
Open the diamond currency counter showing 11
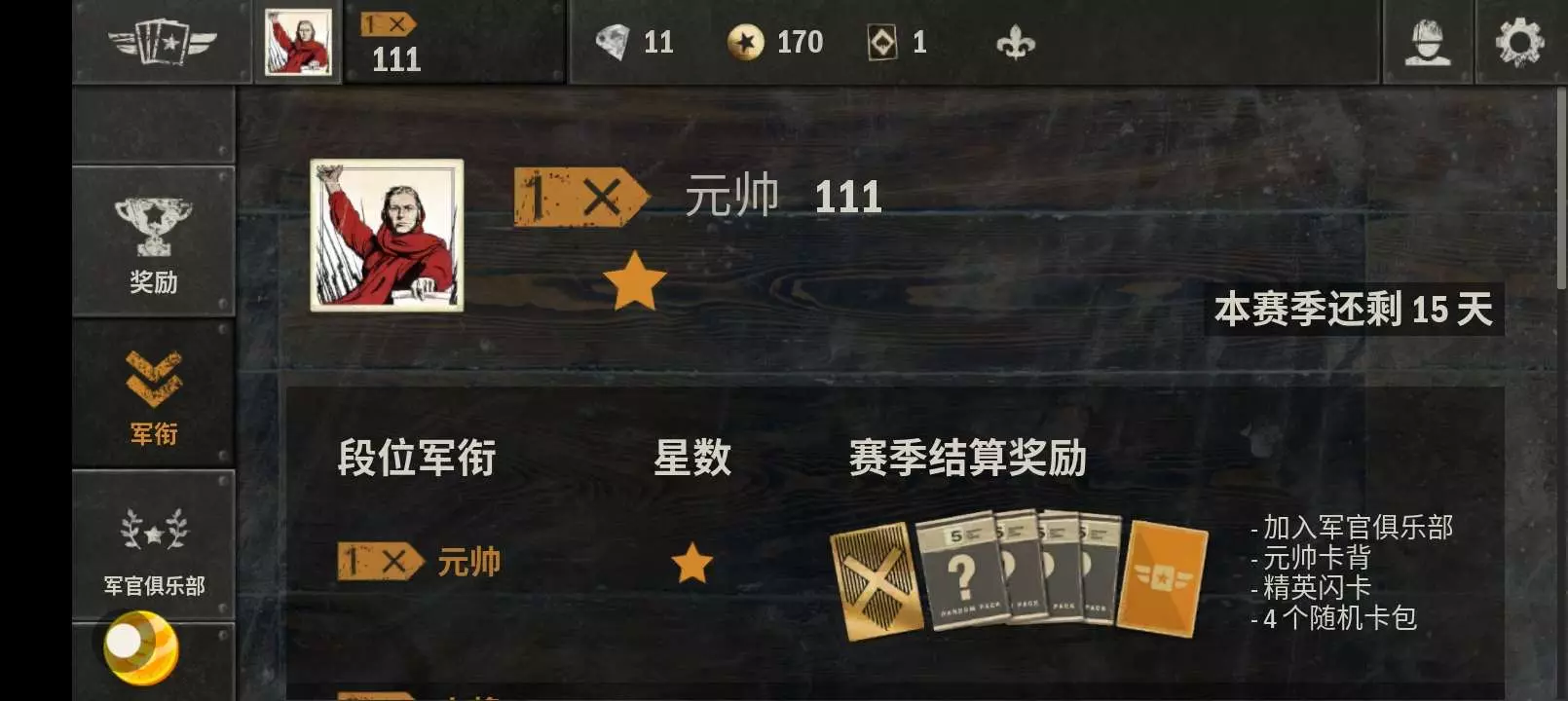coord(635,42)
